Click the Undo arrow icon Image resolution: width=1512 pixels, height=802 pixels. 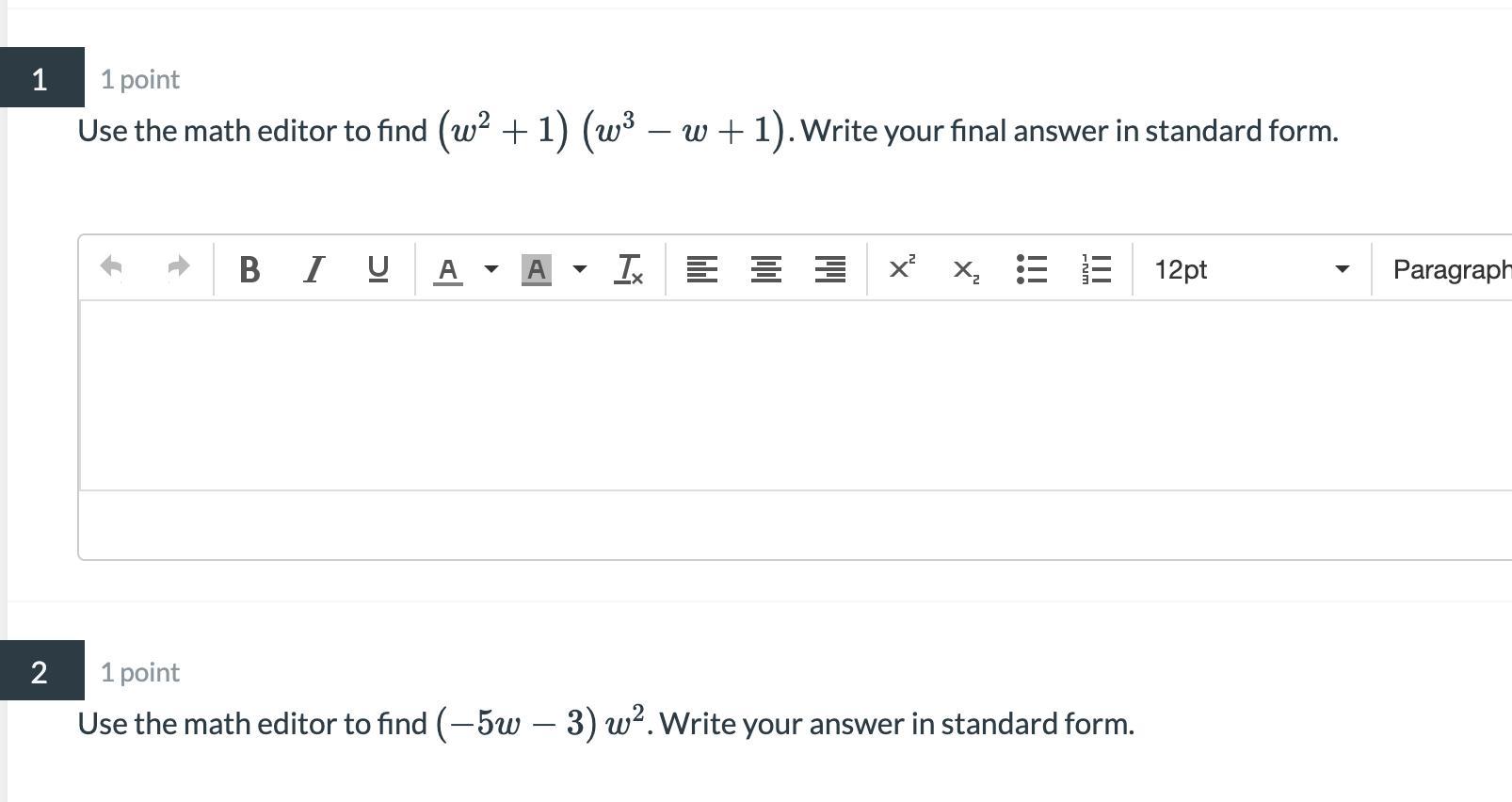[x=111, y=268]
